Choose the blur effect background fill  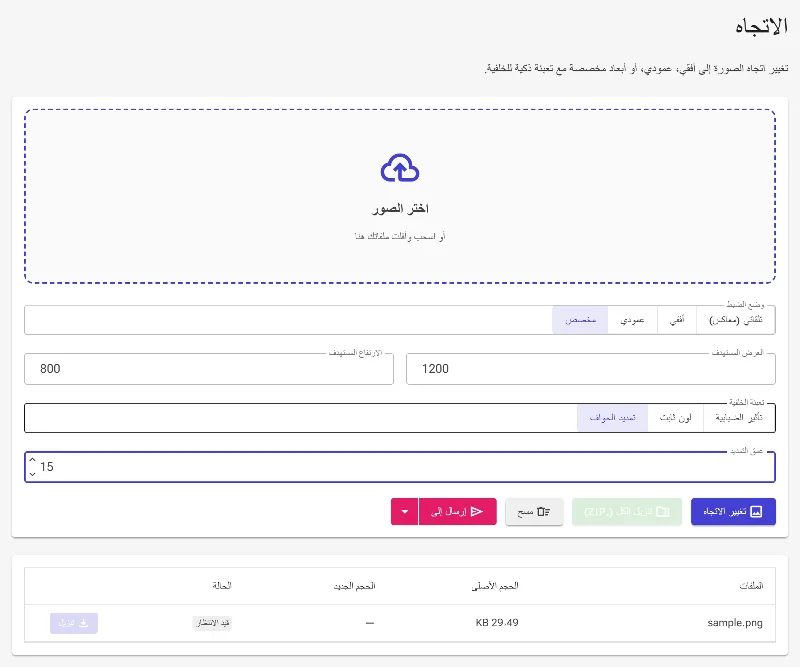(x=739, y=418)
